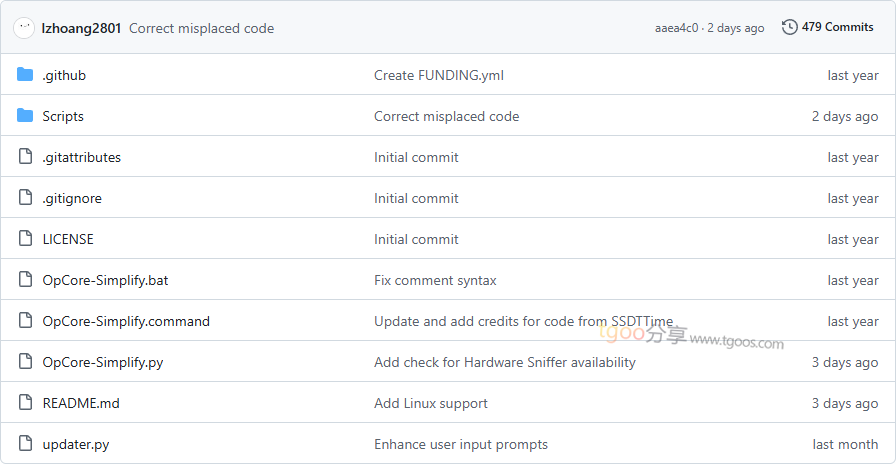Open the 'Create FUNDING.yml' commit message
Viewport: 896px width, 464px height.
pyautogui.click(x=438, y=75)
